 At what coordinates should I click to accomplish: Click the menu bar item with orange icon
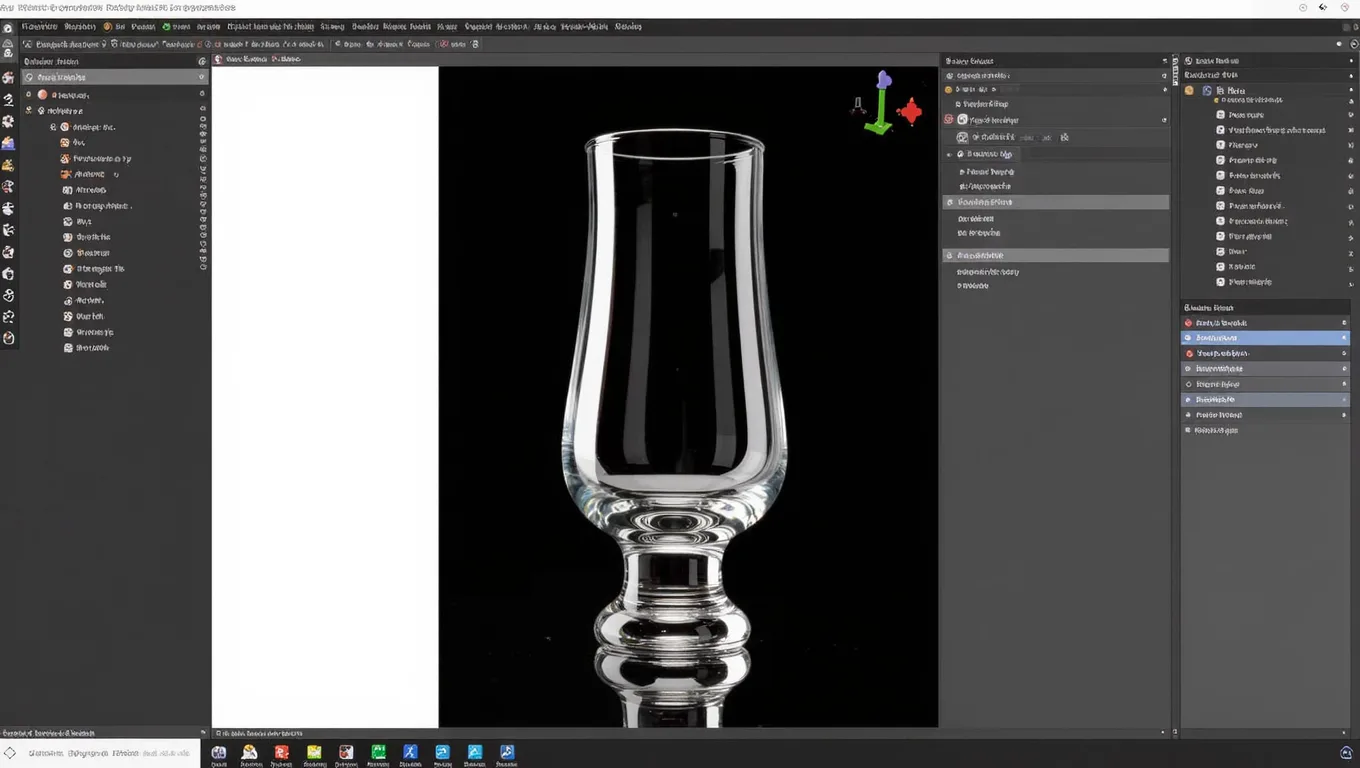click(114, 27)
